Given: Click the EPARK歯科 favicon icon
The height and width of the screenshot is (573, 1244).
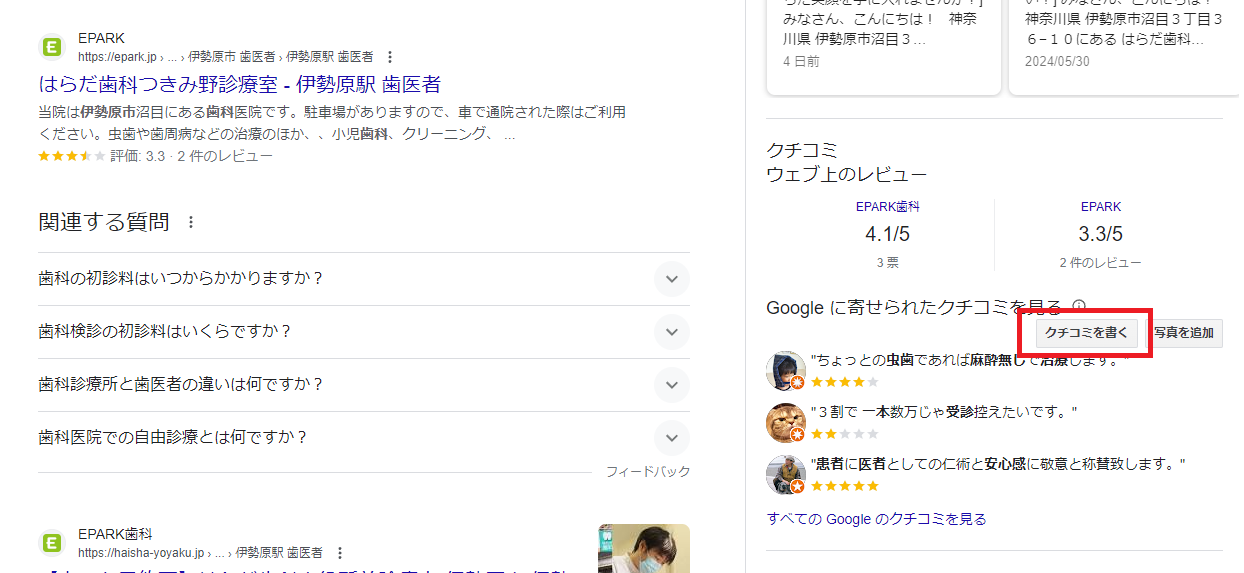Looking at the screenshot, I should [52, 543].
